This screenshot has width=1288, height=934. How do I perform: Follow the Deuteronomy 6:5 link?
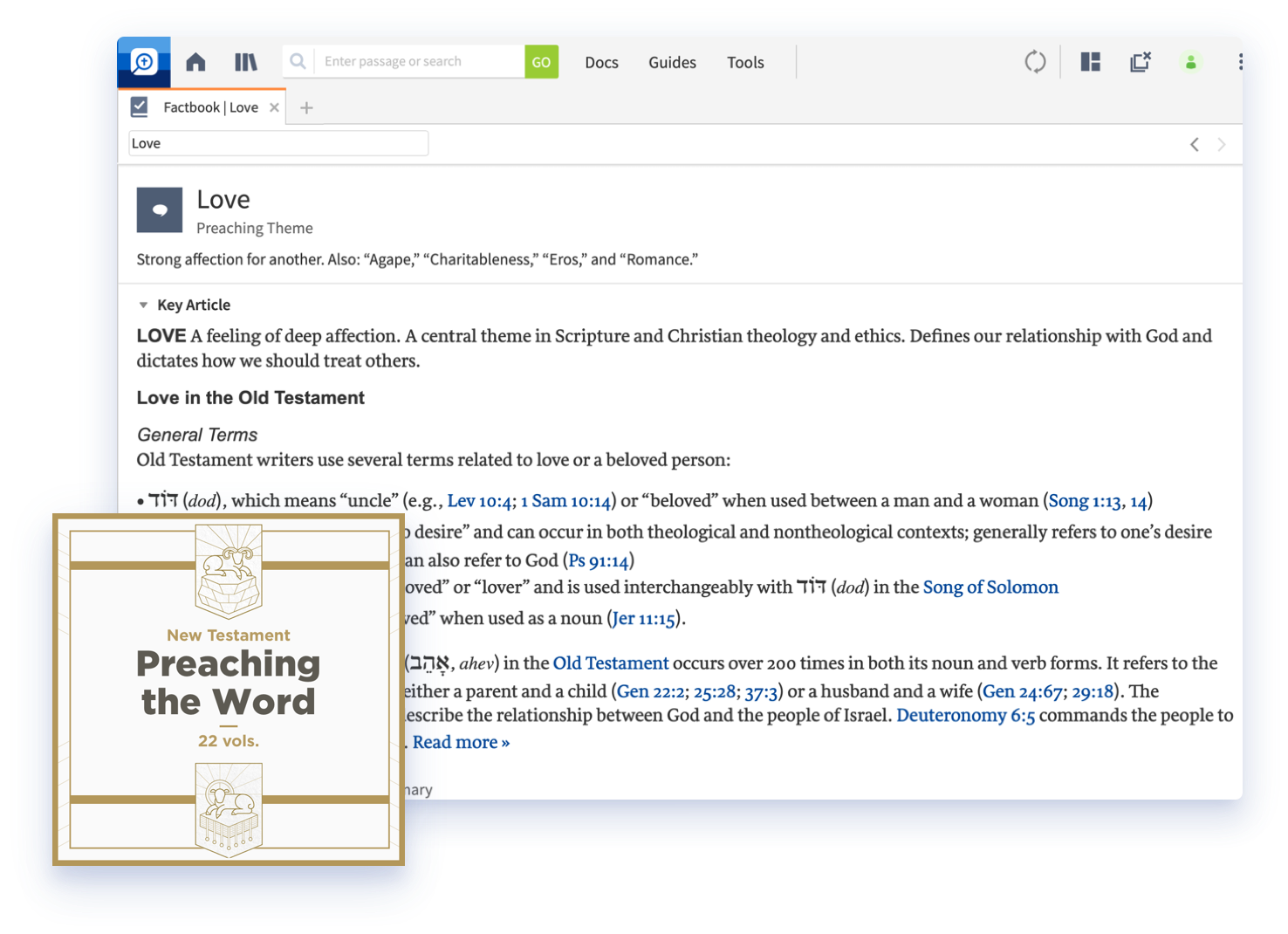tap(965, 716)
